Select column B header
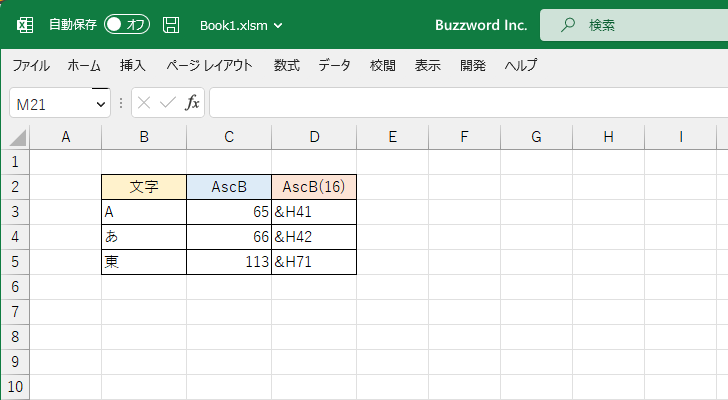Viewport: 728px width, 400px height. point(144,137)
